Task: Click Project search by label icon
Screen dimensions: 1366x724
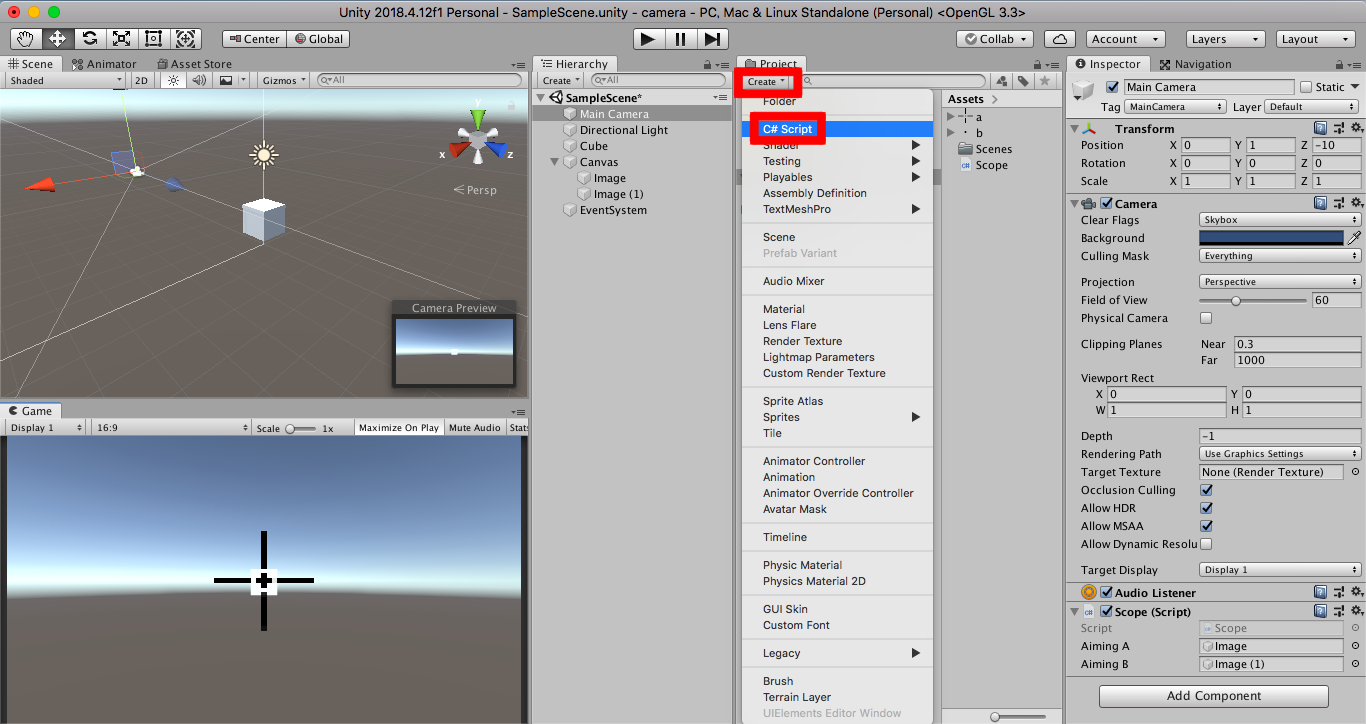Action: [x=1024, y=81]
